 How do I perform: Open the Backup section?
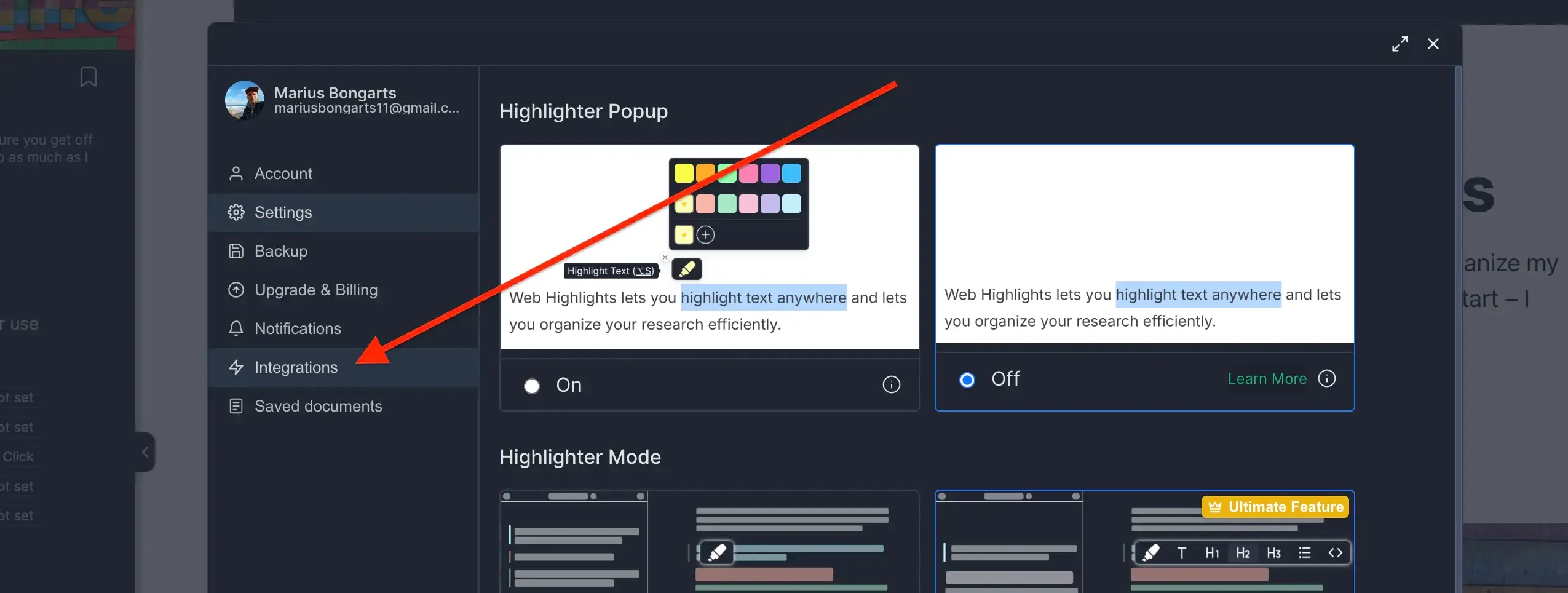(x=343, y=251)
